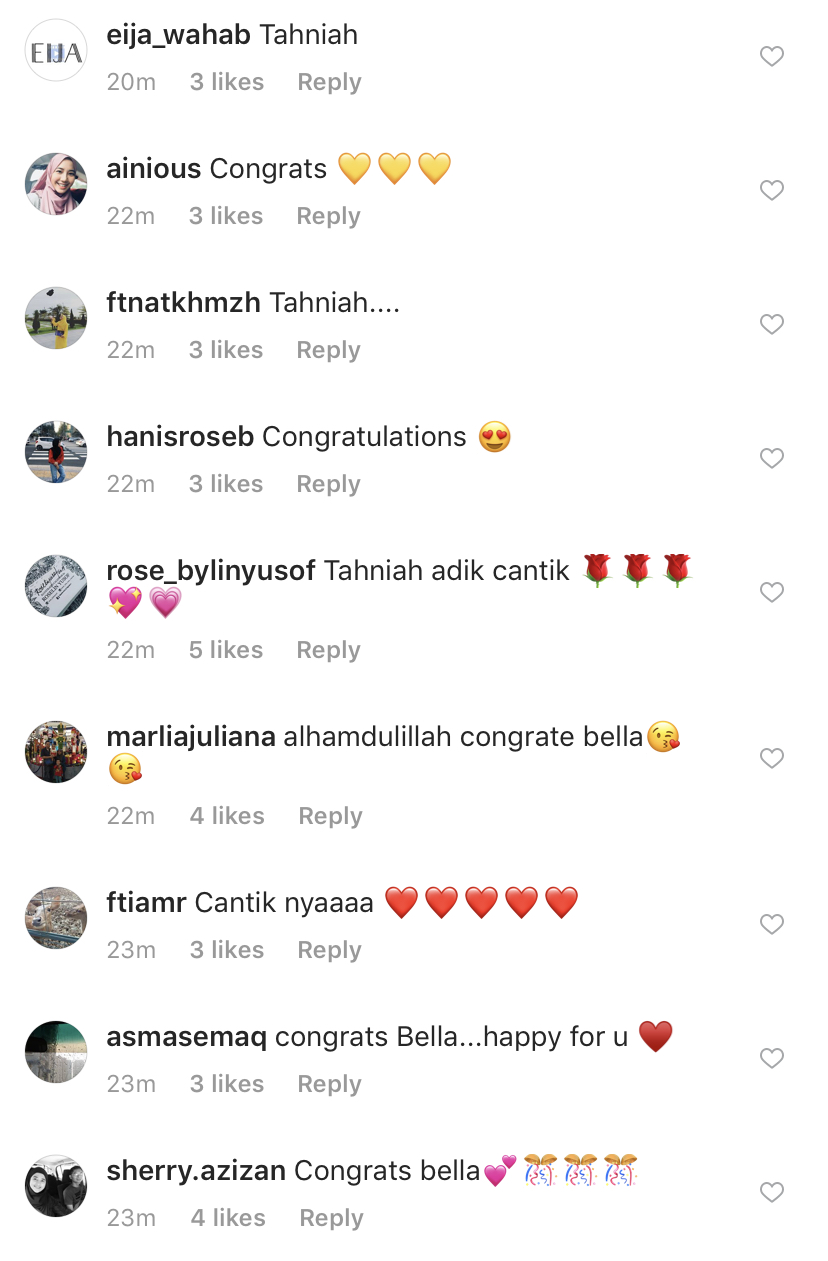Tap heart on ainious's Congrats comment
Image resolution: width=828 pixels, height=1261 pixels.
click(772, 191)
